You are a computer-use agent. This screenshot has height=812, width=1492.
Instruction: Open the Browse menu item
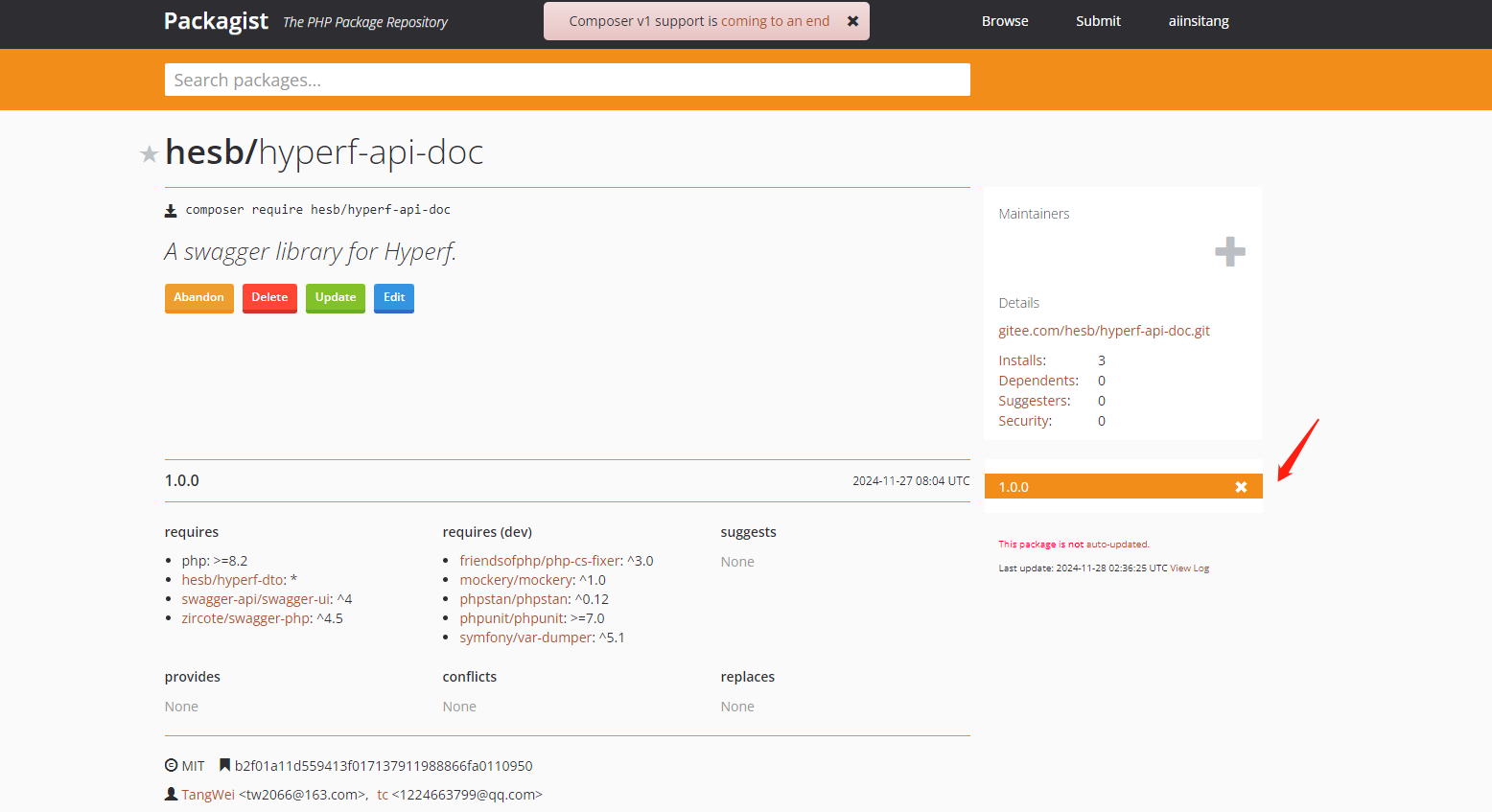1005,21
